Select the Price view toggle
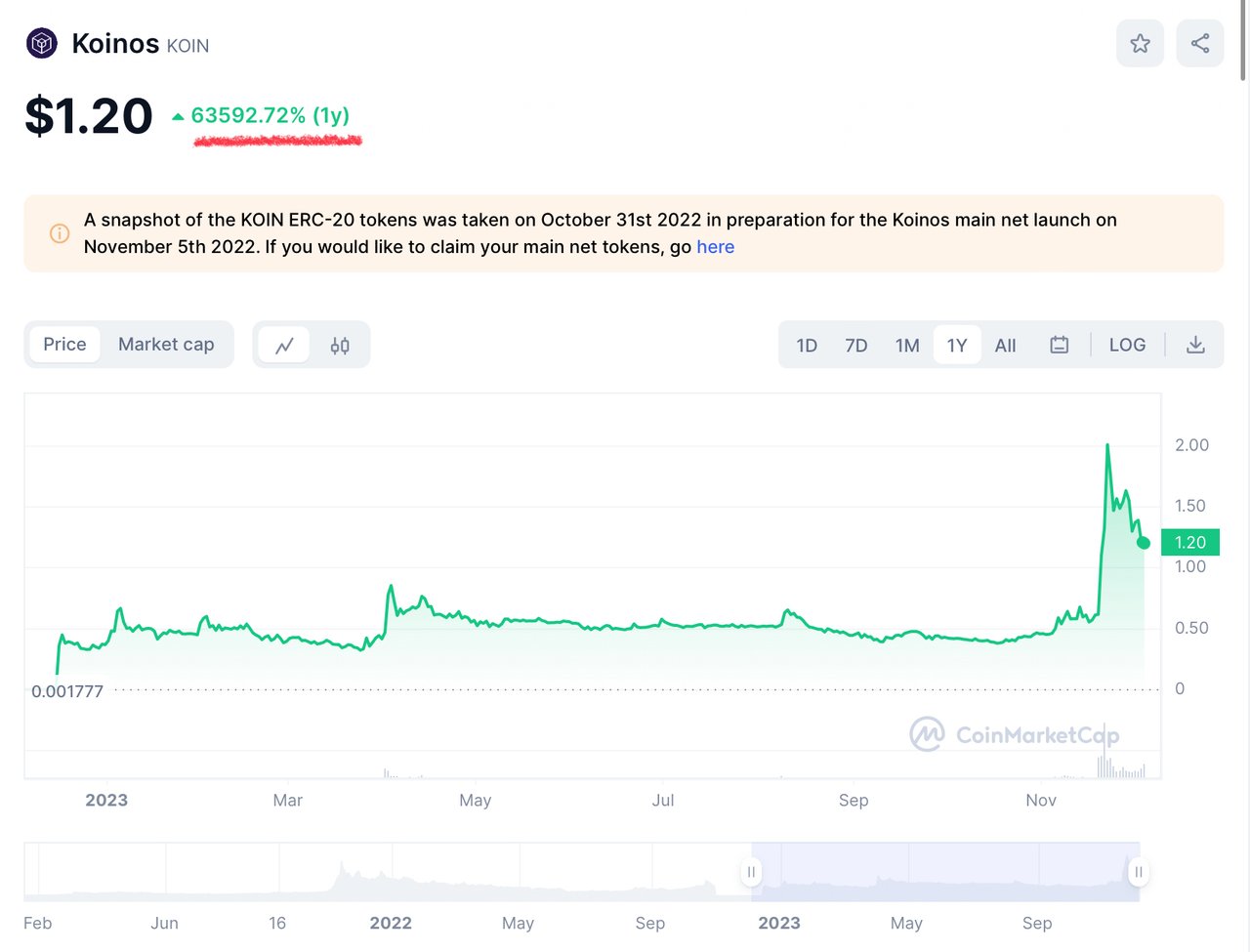This screenshot has height=952, width=1250. pyautogui.click(x=64, y=345)
